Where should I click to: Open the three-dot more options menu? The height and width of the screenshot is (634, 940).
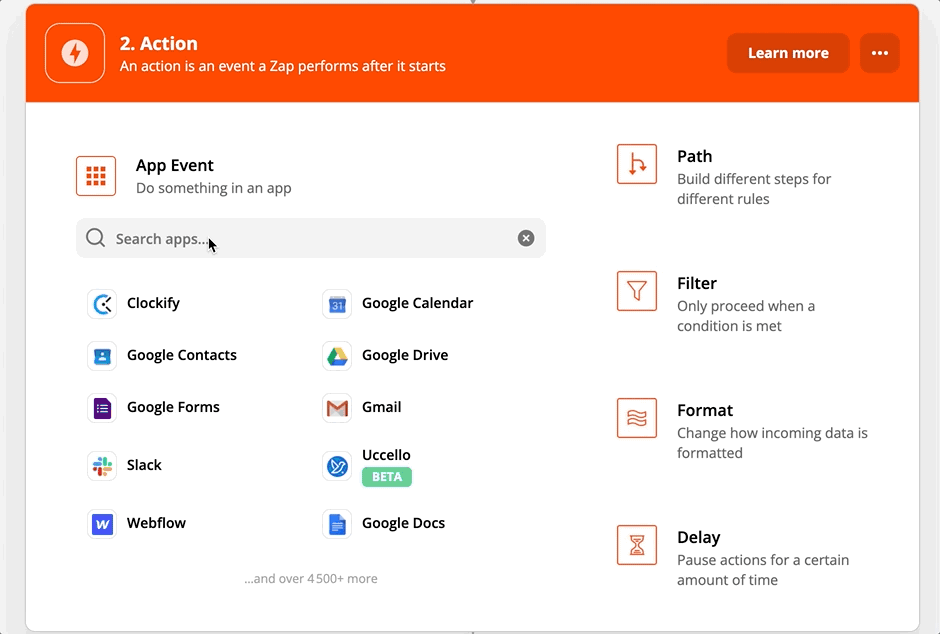pos(880,54)
